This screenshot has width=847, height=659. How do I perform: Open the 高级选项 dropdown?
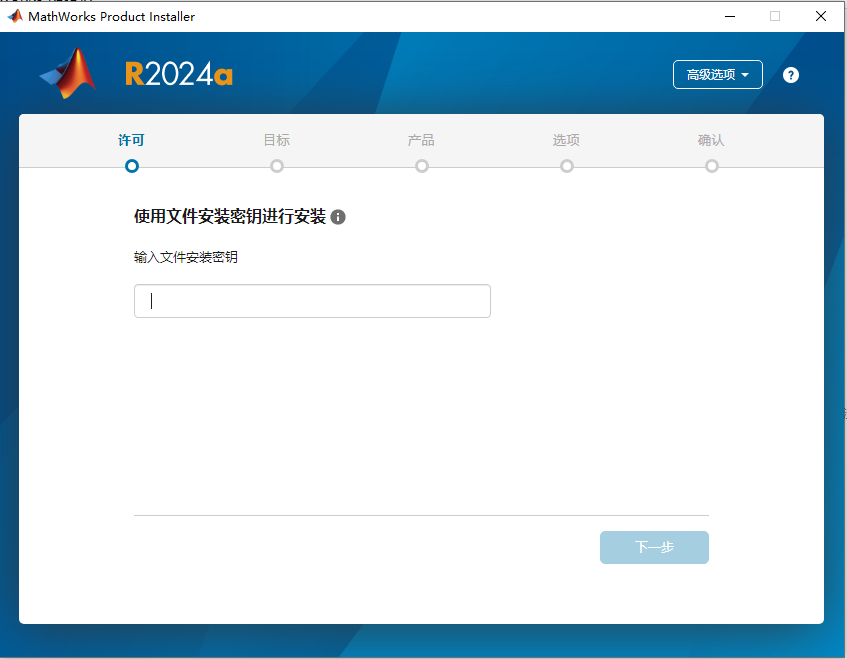717,75
